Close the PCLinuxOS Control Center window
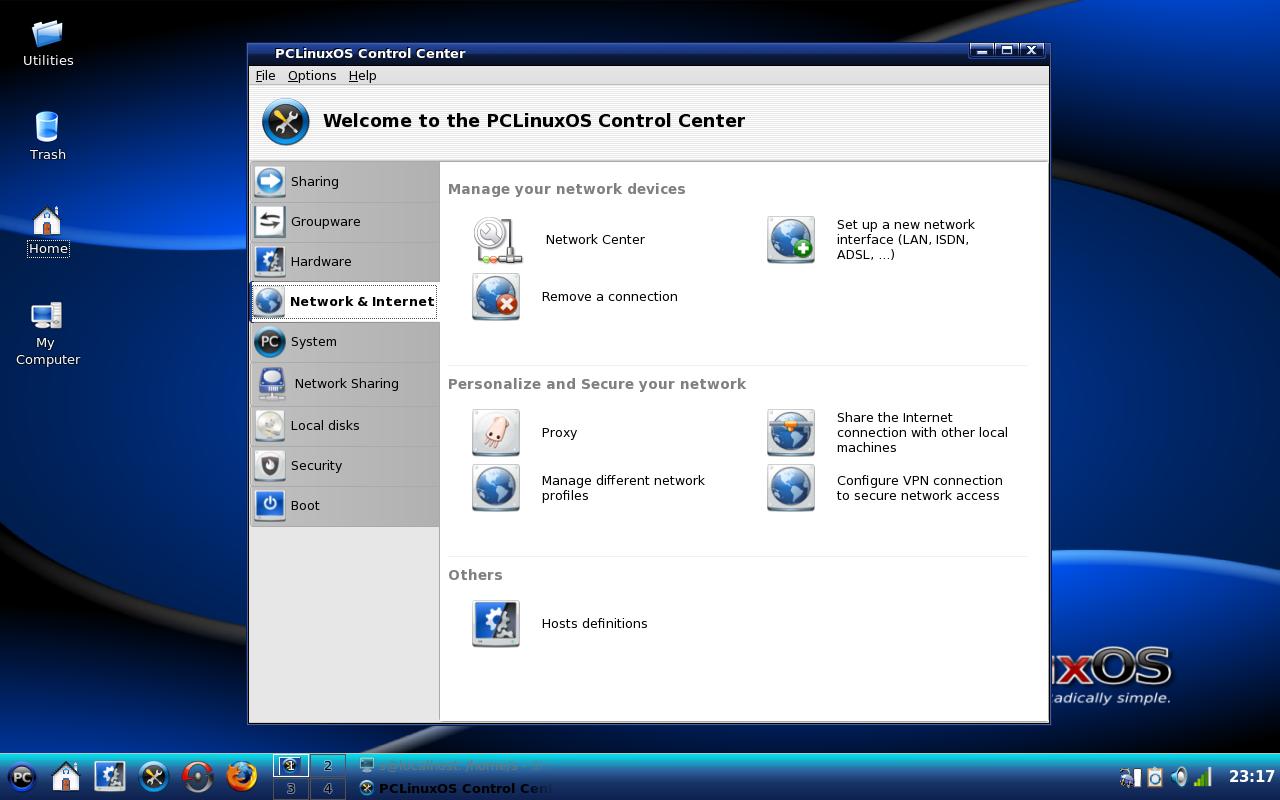1280x800 pixels. click(1032, 51)
